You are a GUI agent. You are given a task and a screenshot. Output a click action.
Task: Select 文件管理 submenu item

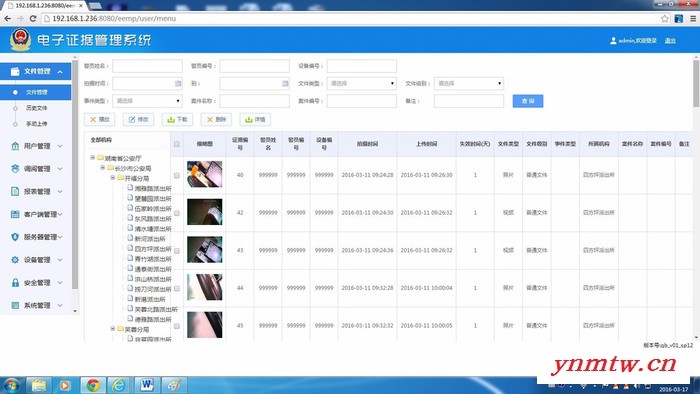point(36,92)
